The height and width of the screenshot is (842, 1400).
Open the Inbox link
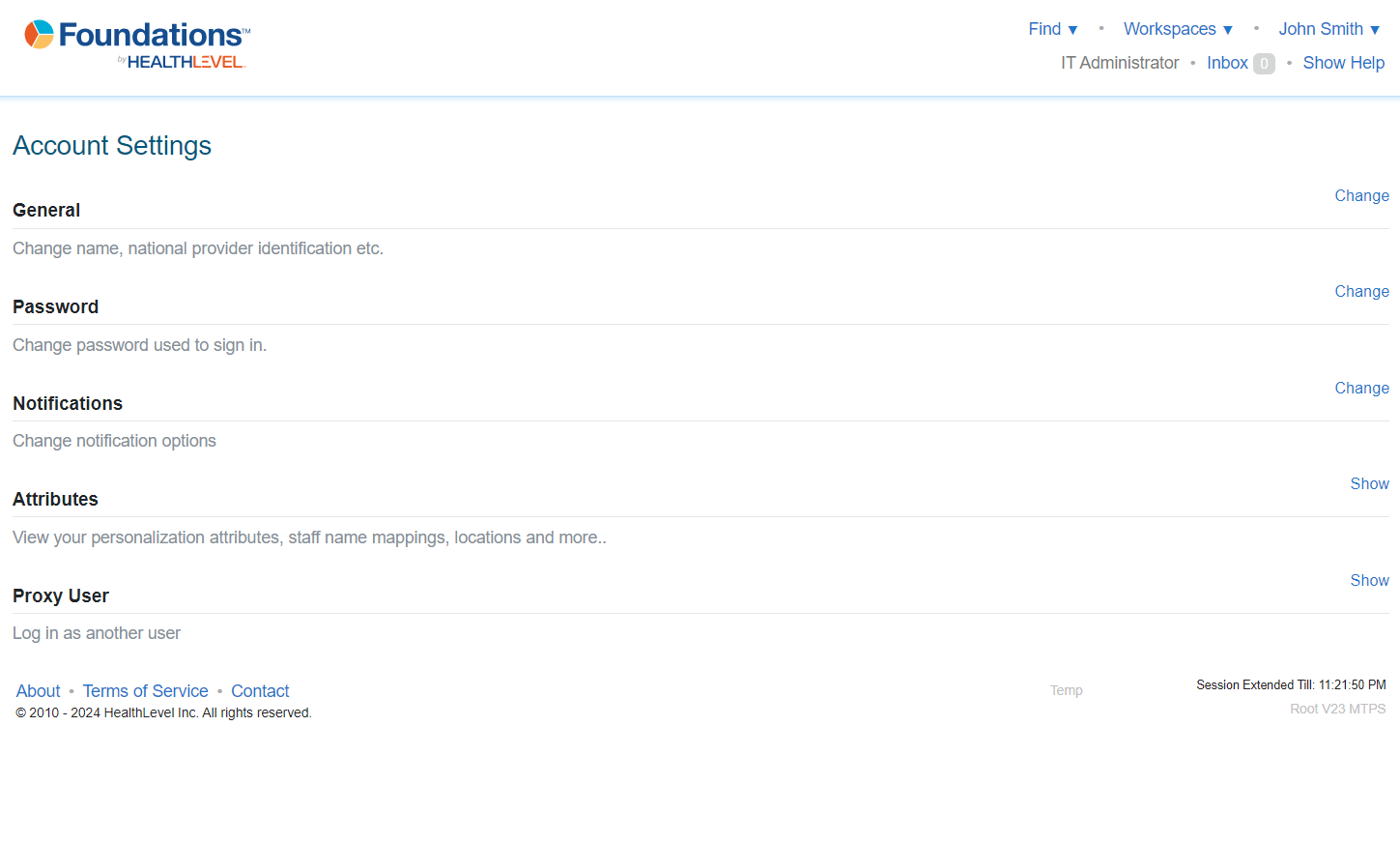click(x=1227, y=63)
